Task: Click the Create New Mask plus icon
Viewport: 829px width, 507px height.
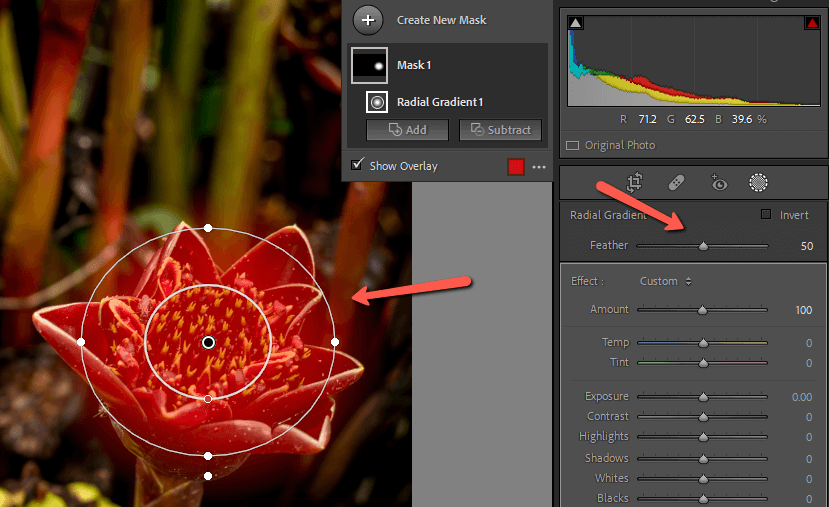Action: (x=368, y=20)
